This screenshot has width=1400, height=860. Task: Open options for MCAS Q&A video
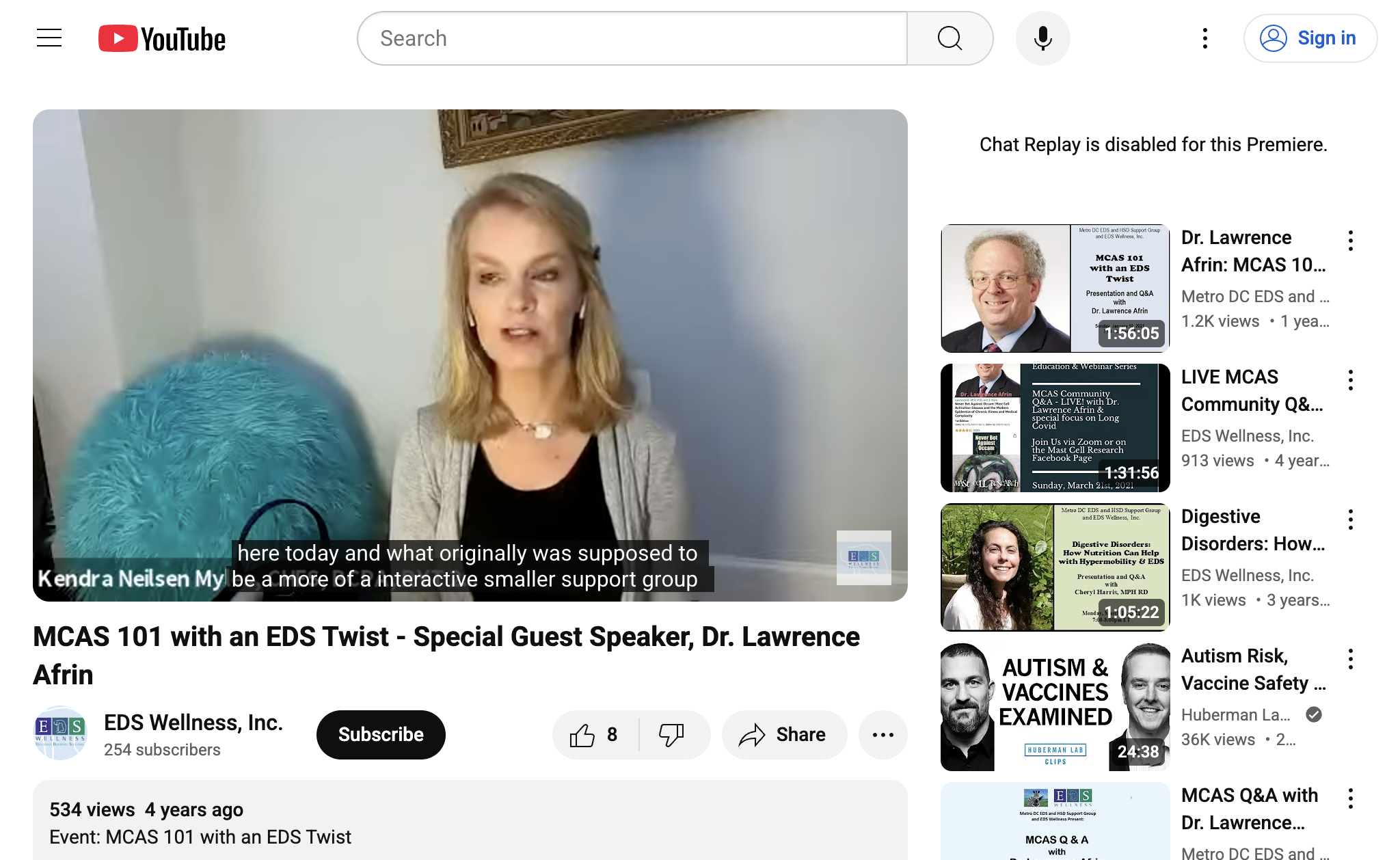(x=1351, y=798)
